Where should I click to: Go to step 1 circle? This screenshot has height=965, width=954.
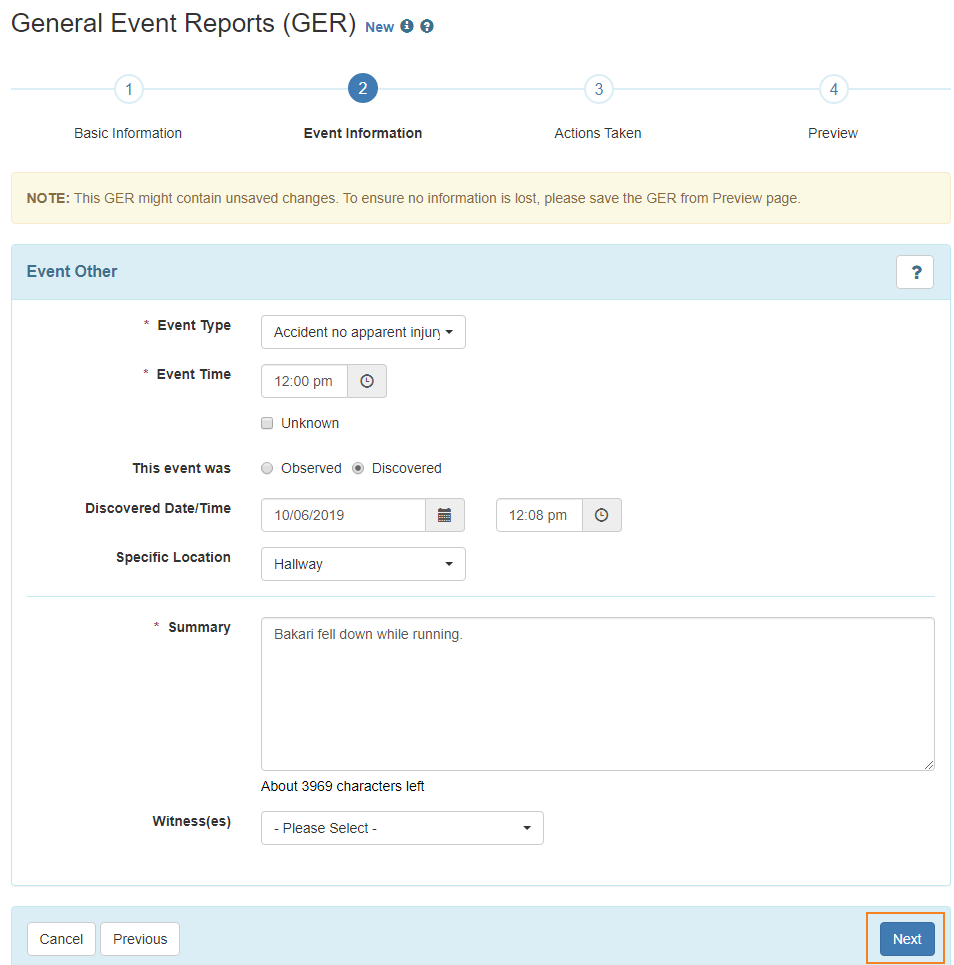129,89
